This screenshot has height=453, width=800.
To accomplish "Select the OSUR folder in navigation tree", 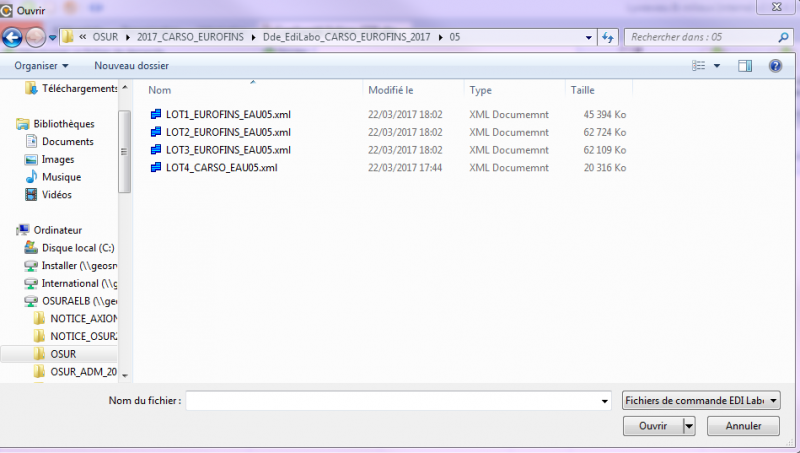I will pyautogui.click(x=62, y=354).
